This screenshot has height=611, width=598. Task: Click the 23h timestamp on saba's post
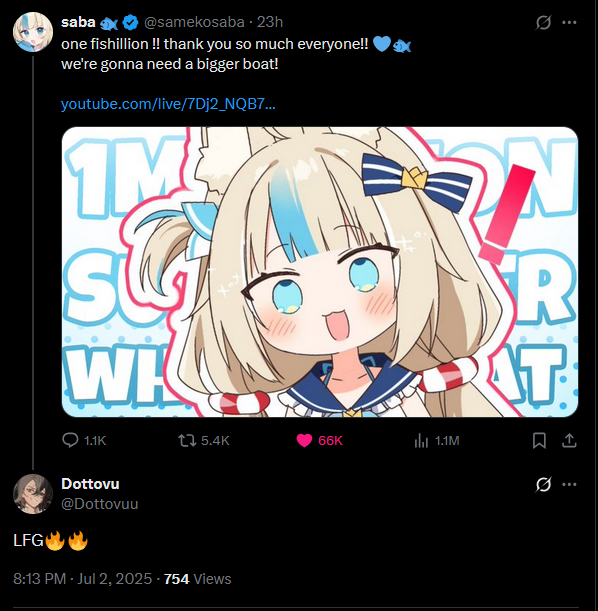[270, 22]
